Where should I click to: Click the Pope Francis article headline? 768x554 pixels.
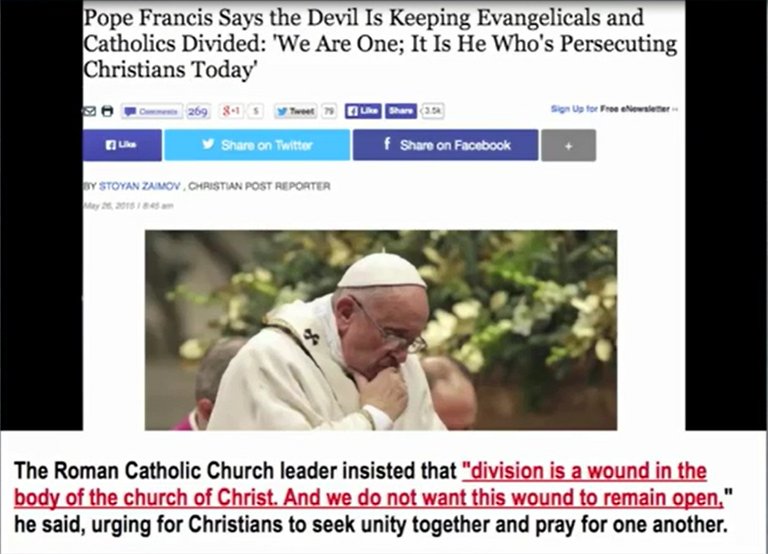click(x=380, y=43)
